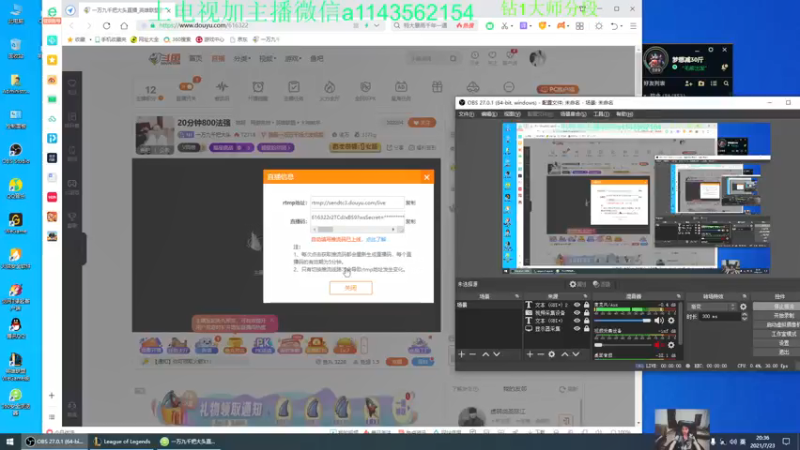Move scene down in OBS scenes toolbar
Screen dimensions: 800x450
click(x=496, y=354)
